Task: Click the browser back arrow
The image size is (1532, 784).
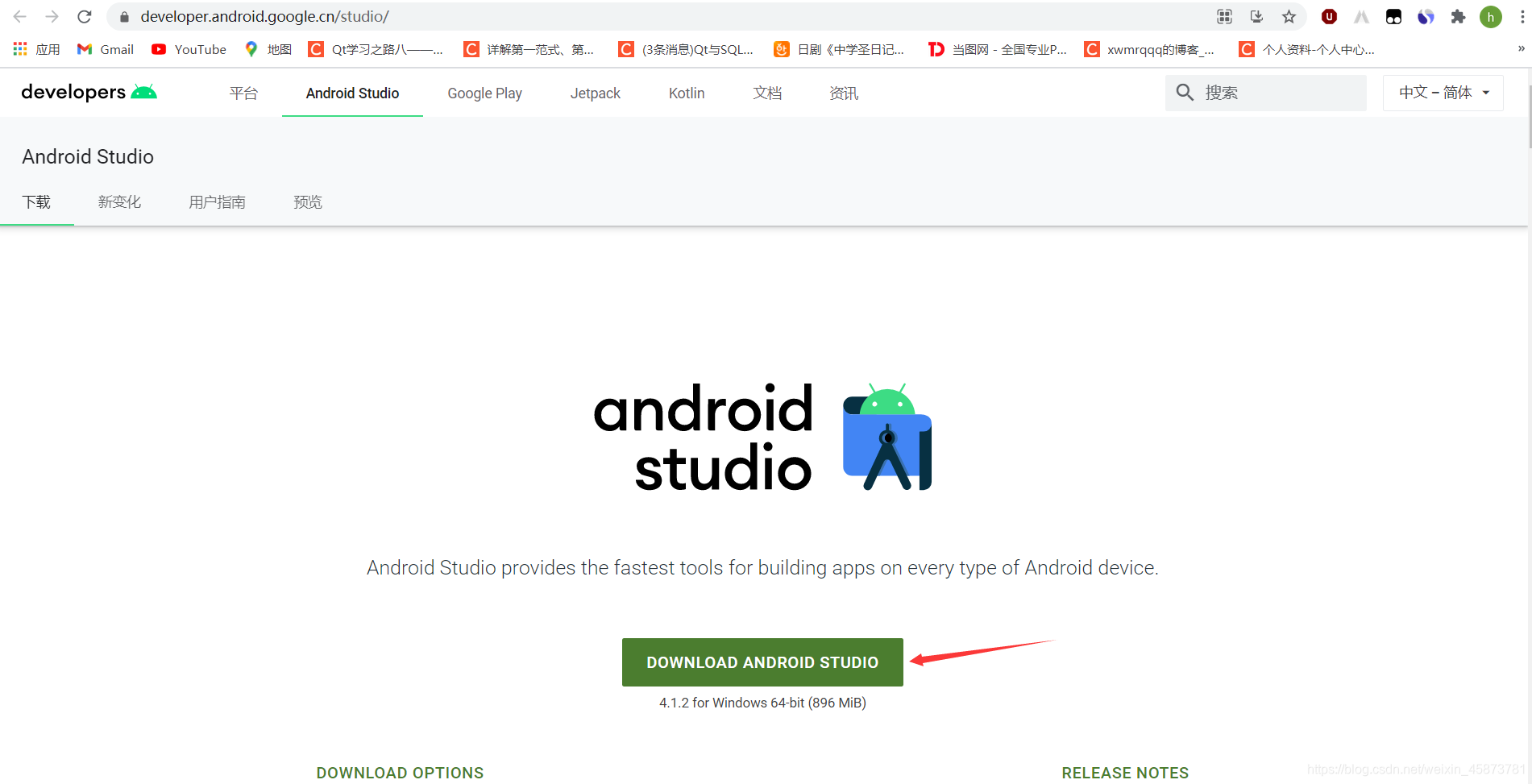Action: [x=20, y=16]
